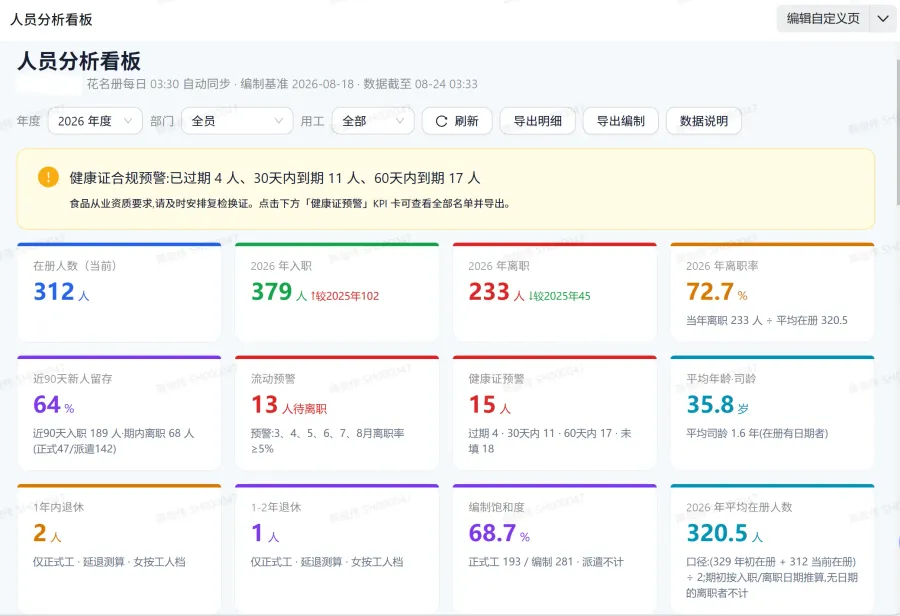The image size is (900, 616).
Task: Open the 2026 年度 year dropdown
Action: pyautogui.click(x=95, y=121)
